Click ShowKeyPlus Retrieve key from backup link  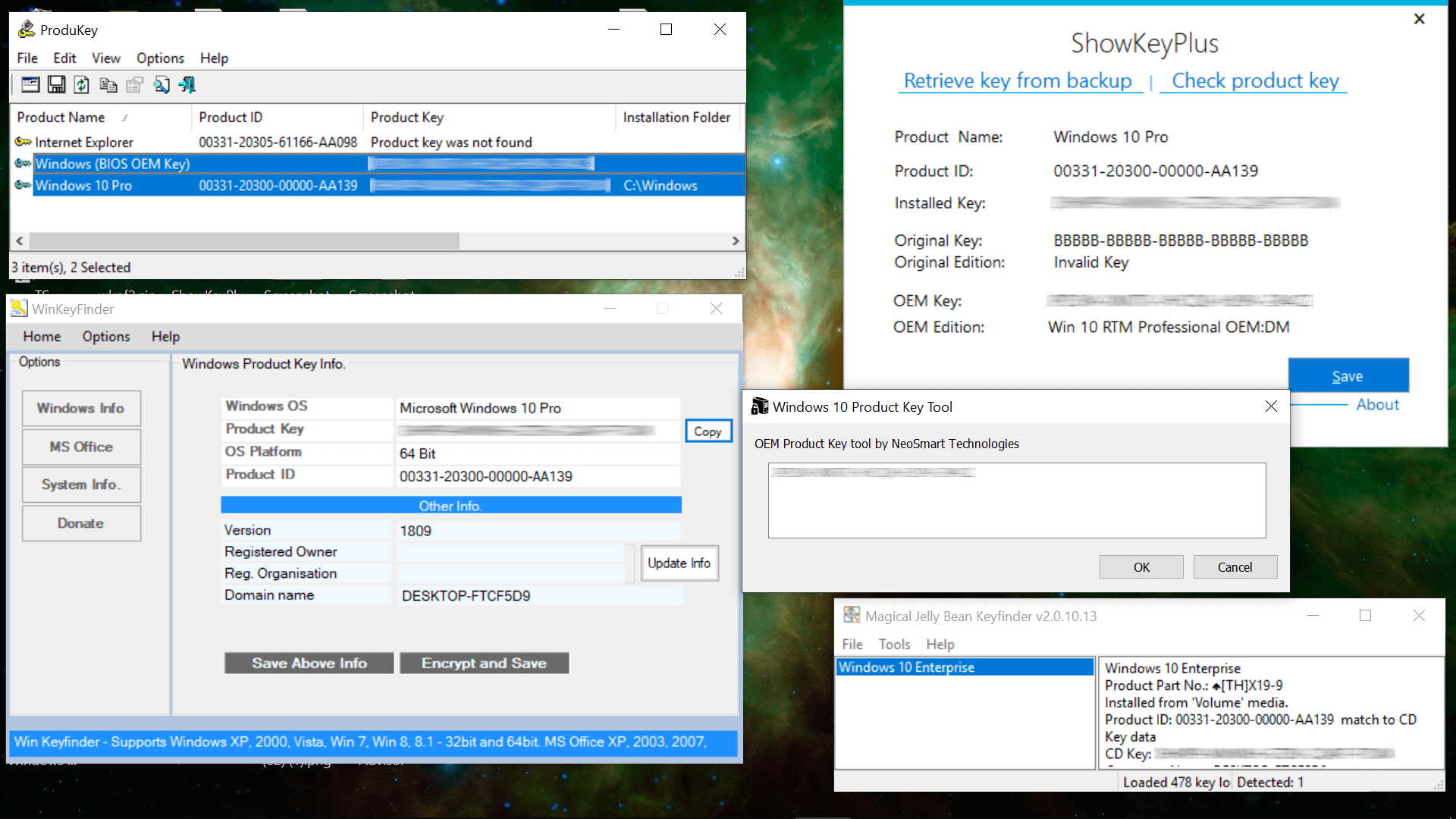point(1016,80)
